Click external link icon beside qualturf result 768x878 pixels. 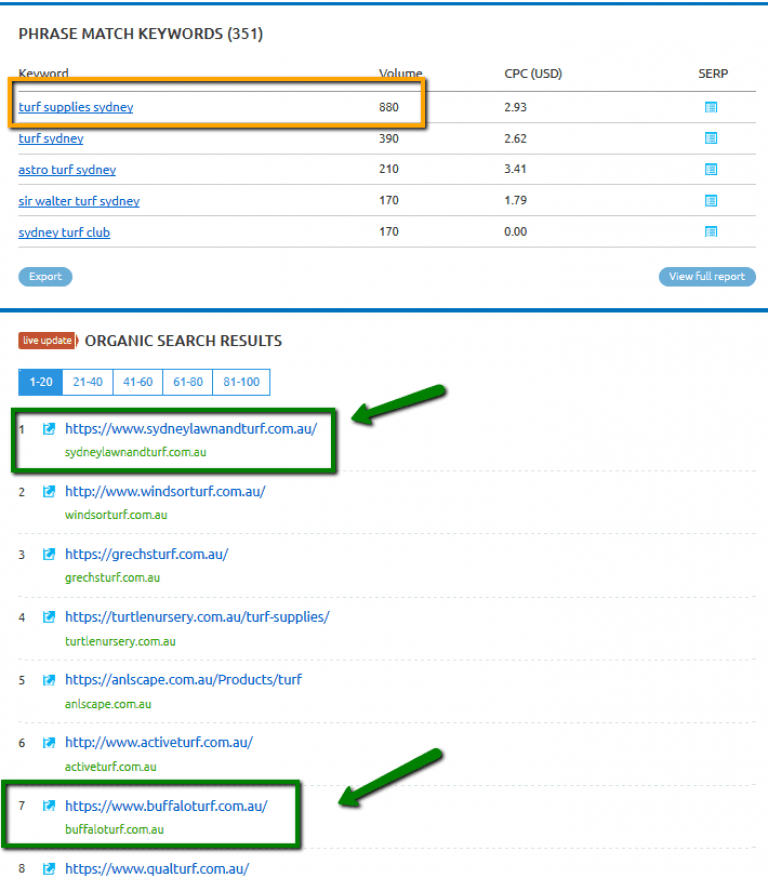49,868
